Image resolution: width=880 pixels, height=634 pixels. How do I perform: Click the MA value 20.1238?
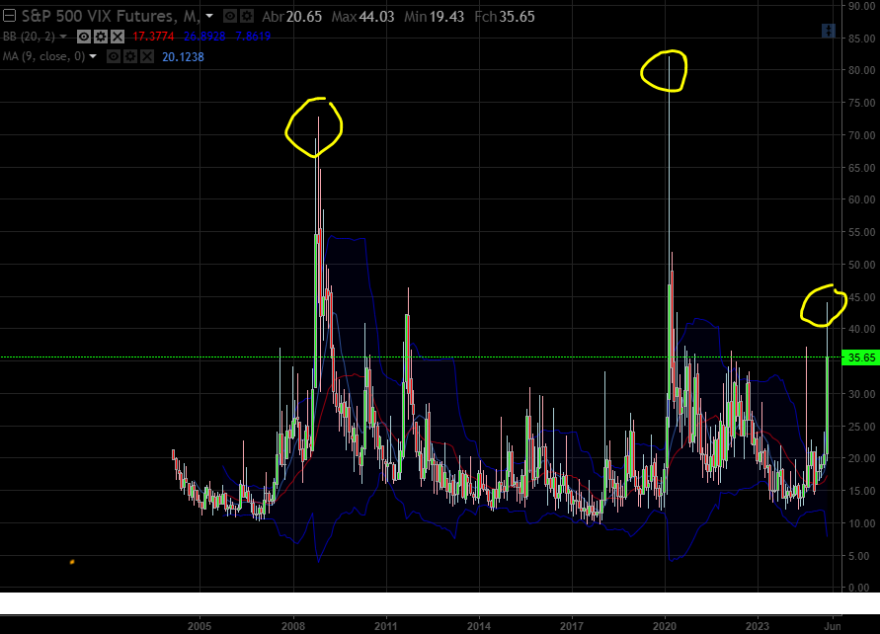[x=183, y=57]
